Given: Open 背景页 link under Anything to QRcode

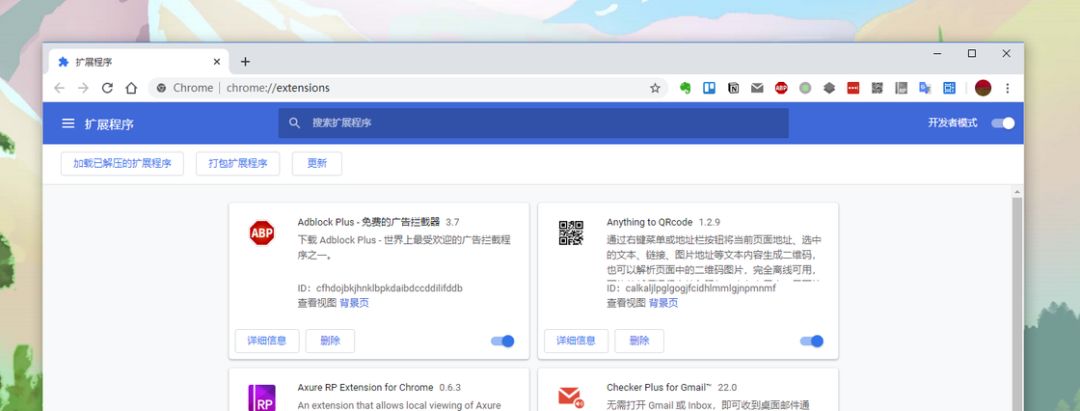Looking at the screenshot, I should point(663,303).
